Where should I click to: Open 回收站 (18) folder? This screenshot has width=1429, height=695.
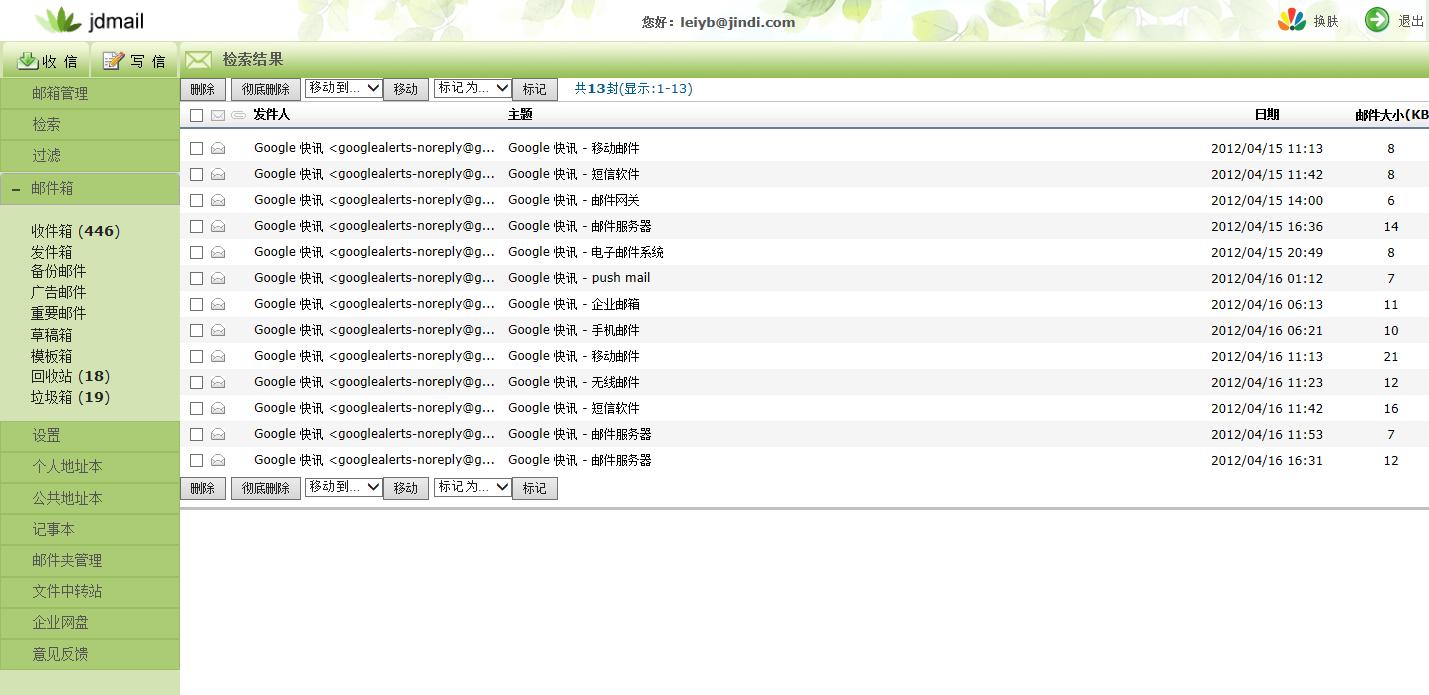tap(70, 376)
